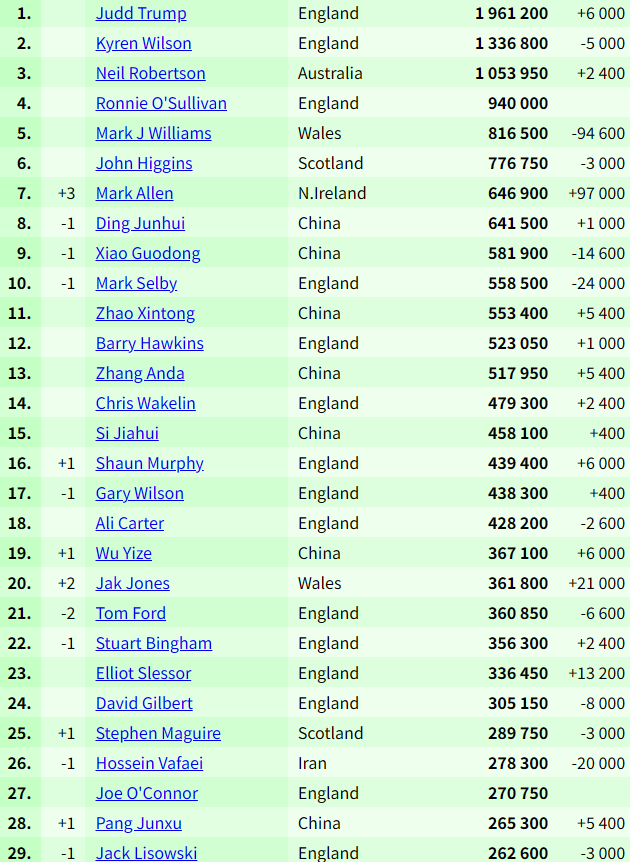Open Stuart Bingham's player page
The width and height of the screenshot is (630, 862).
click(153, 644)
